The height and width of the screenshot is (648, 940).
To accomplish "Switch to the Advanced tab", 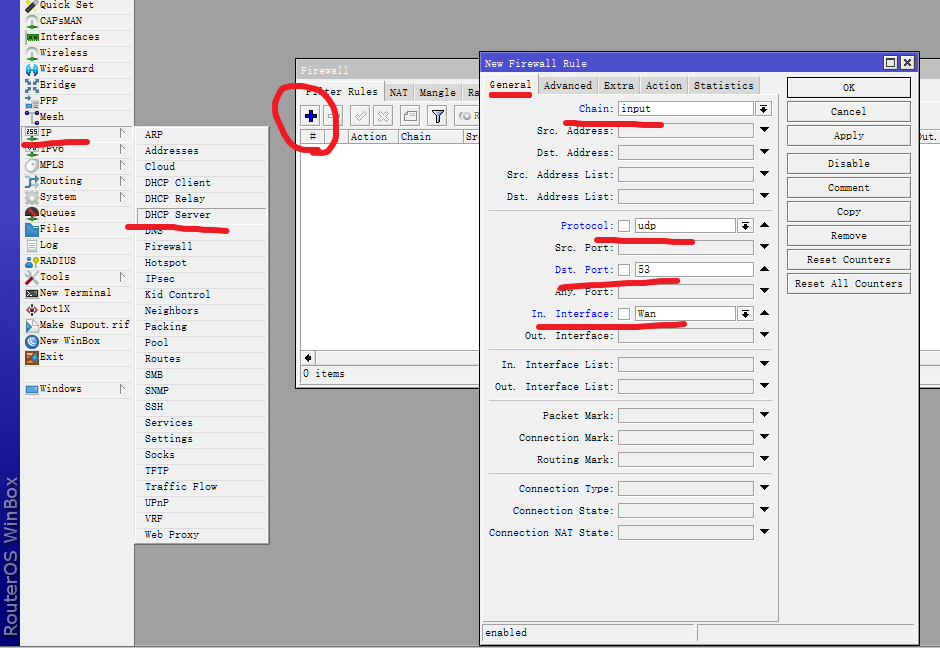I will coord(568,86).
